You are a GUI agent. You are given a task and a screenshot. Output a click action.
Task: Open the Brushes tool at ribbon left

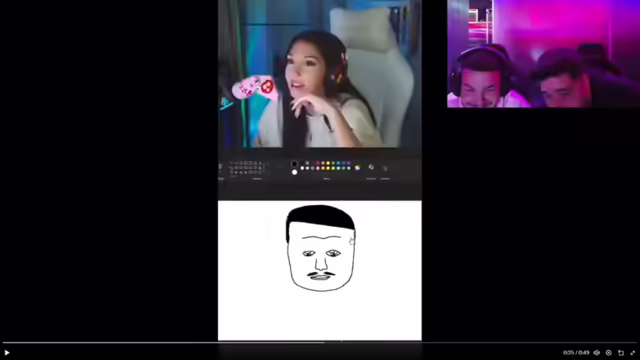coord(220,167)
